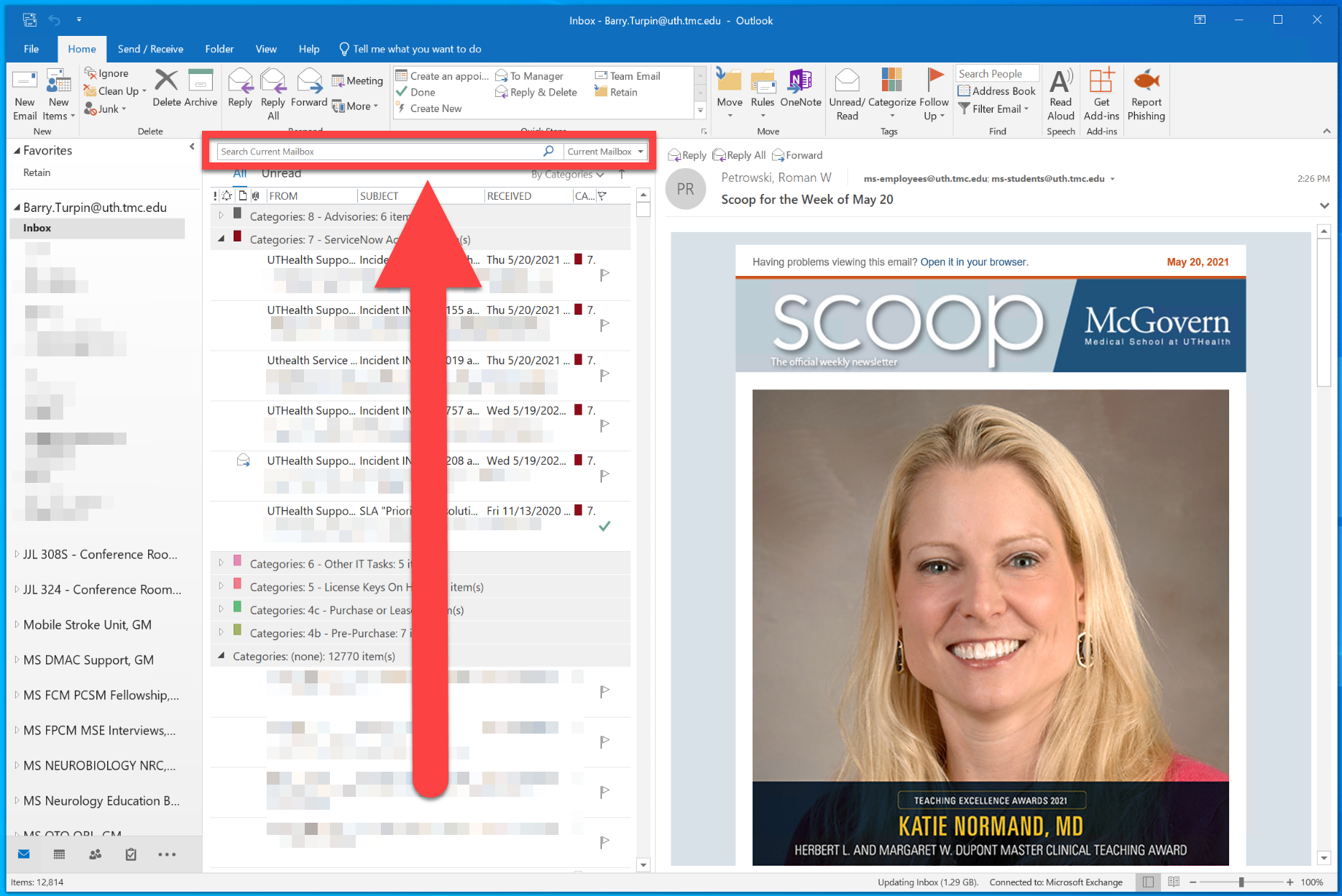The width and height of the screenshot is (1342, 896).
Task: Toggle Unread filter in message list
Action: click(x=281, y=173)
